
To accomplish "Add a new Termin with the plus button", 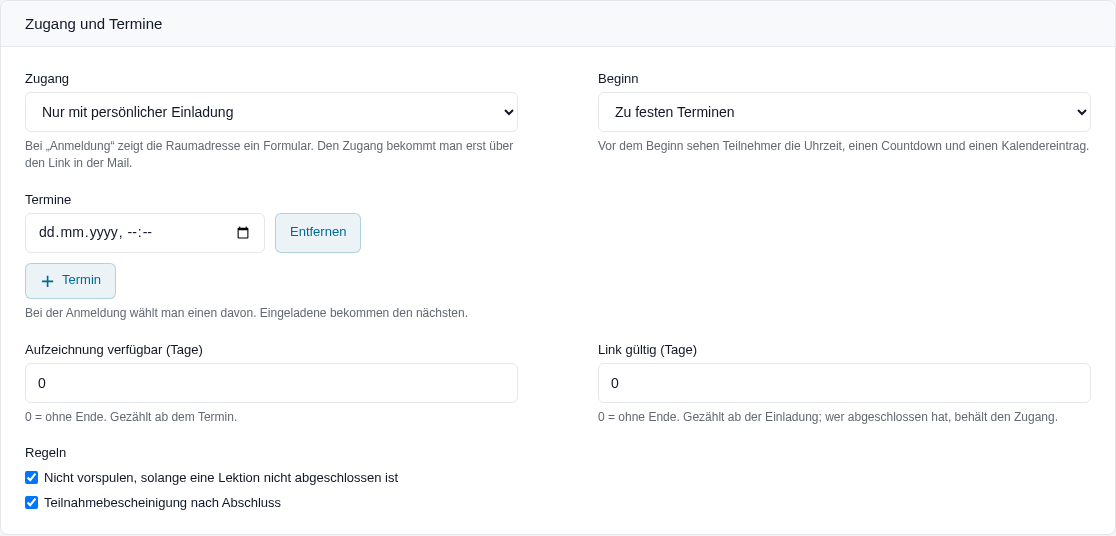I will pyautogui.click(x=70, y=281).
